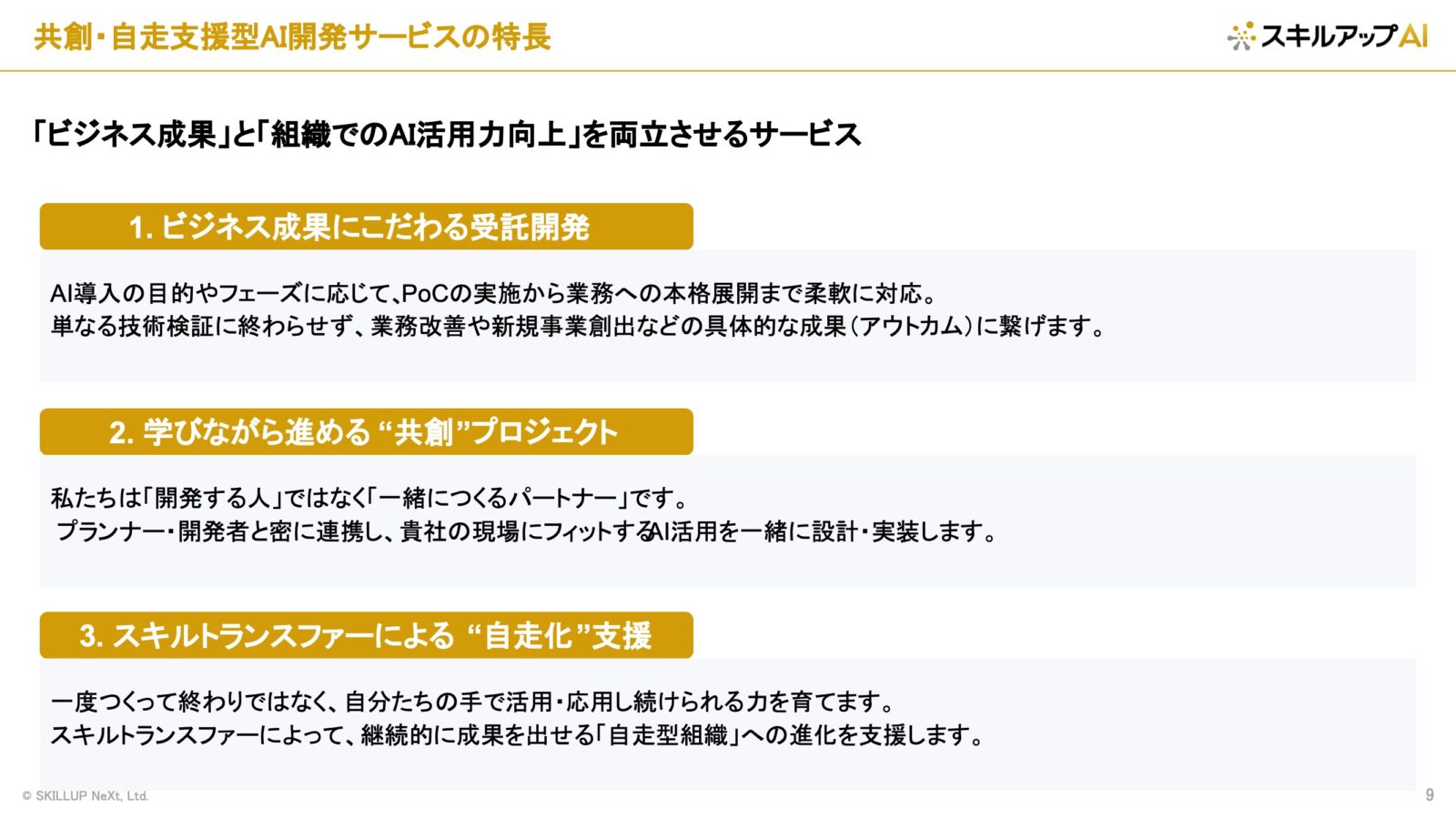1456x819 pixels.
Task: Click the sentence mentioning 自走型組織
Action: pos(518,734)
